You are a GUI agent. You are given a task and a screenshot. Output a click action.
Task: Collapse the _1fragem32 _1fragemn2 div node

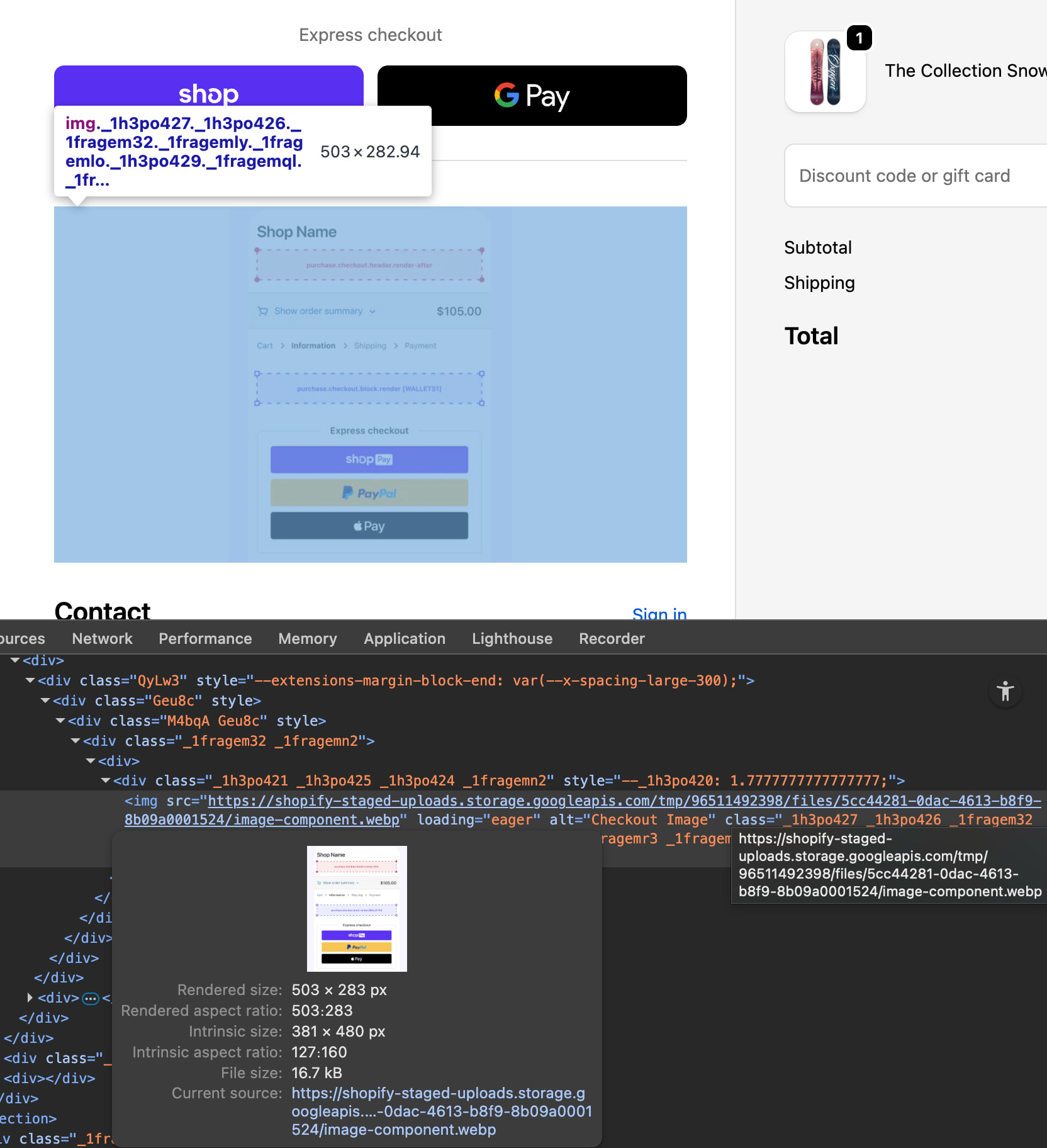(x=76, y=741)
